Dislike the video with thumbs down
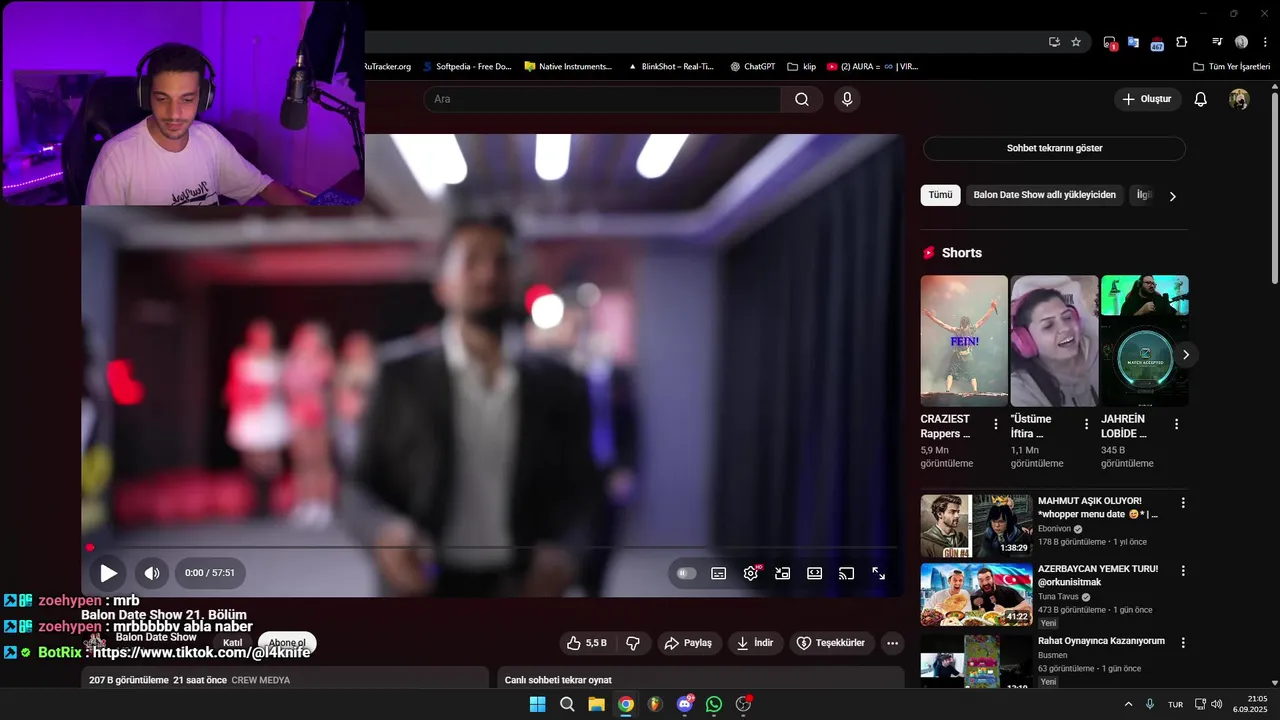This screenshot has height=720, width=1280. (633, 643)
